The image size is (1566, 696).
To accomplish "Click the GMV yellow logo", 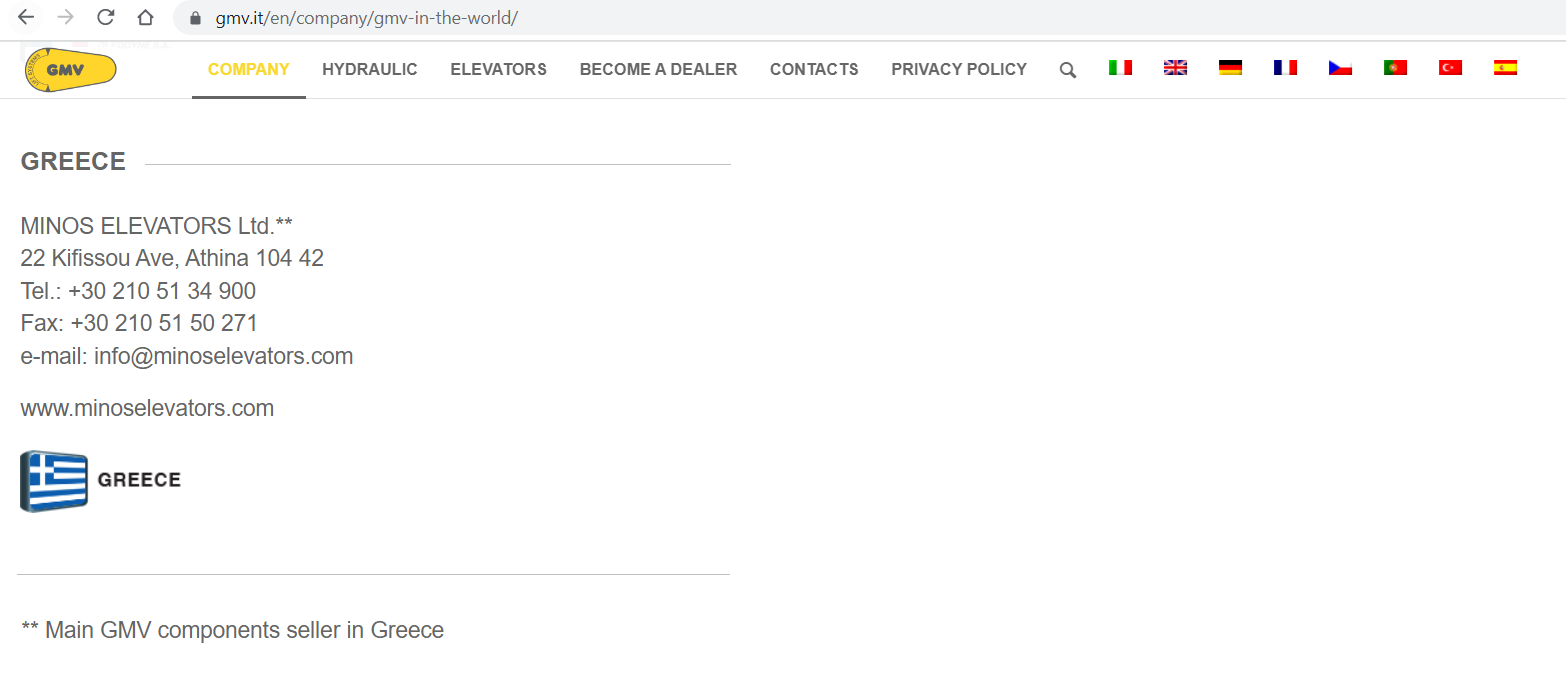I will point(70,70).
